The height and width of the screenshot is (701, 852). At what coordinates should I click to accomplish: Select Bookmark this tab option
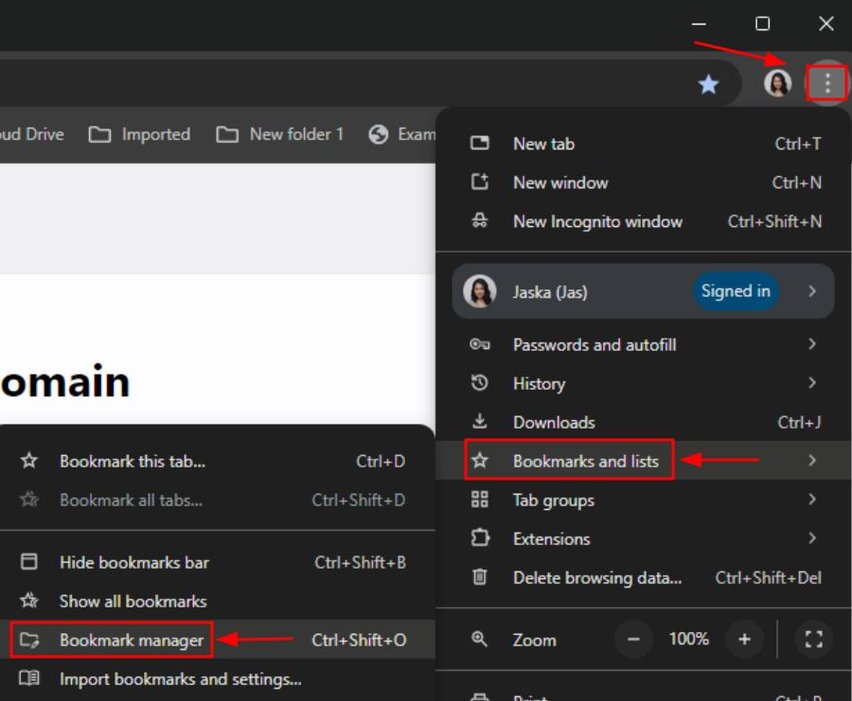(217, 461)
